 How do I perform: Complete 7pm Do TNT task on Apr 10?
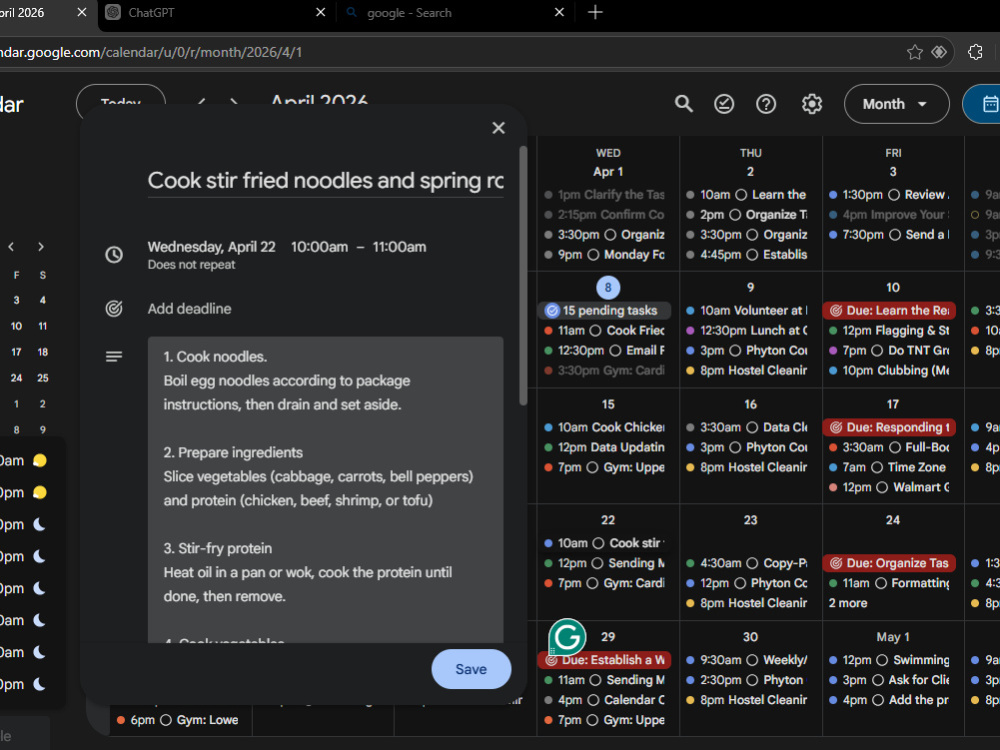[x=877, y=351]
